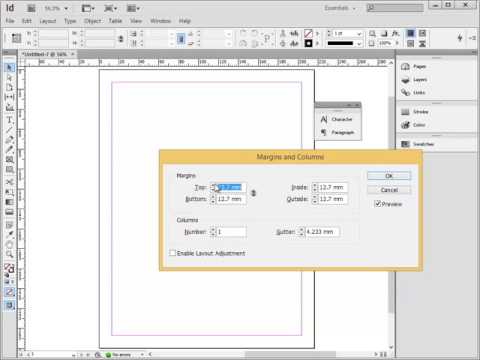The width and height of the screenshot is (480, 360).
Task: Select the Zoom tool
Action: click(9, 254)
